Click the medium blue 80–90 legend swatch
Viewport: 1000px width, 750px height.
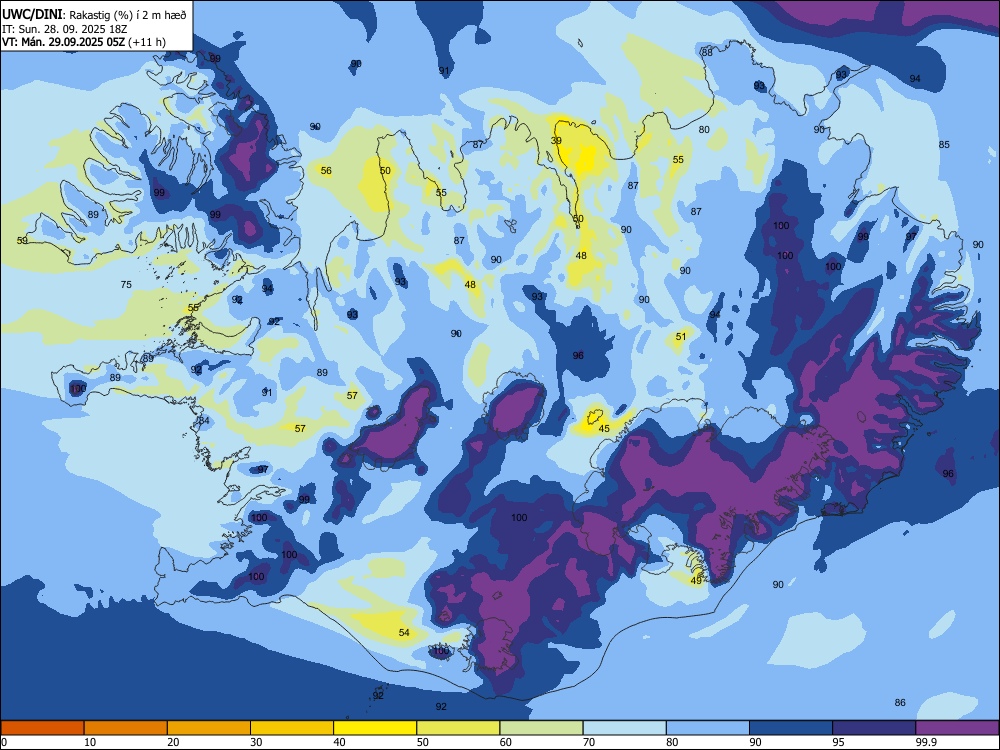pos(708,728)
